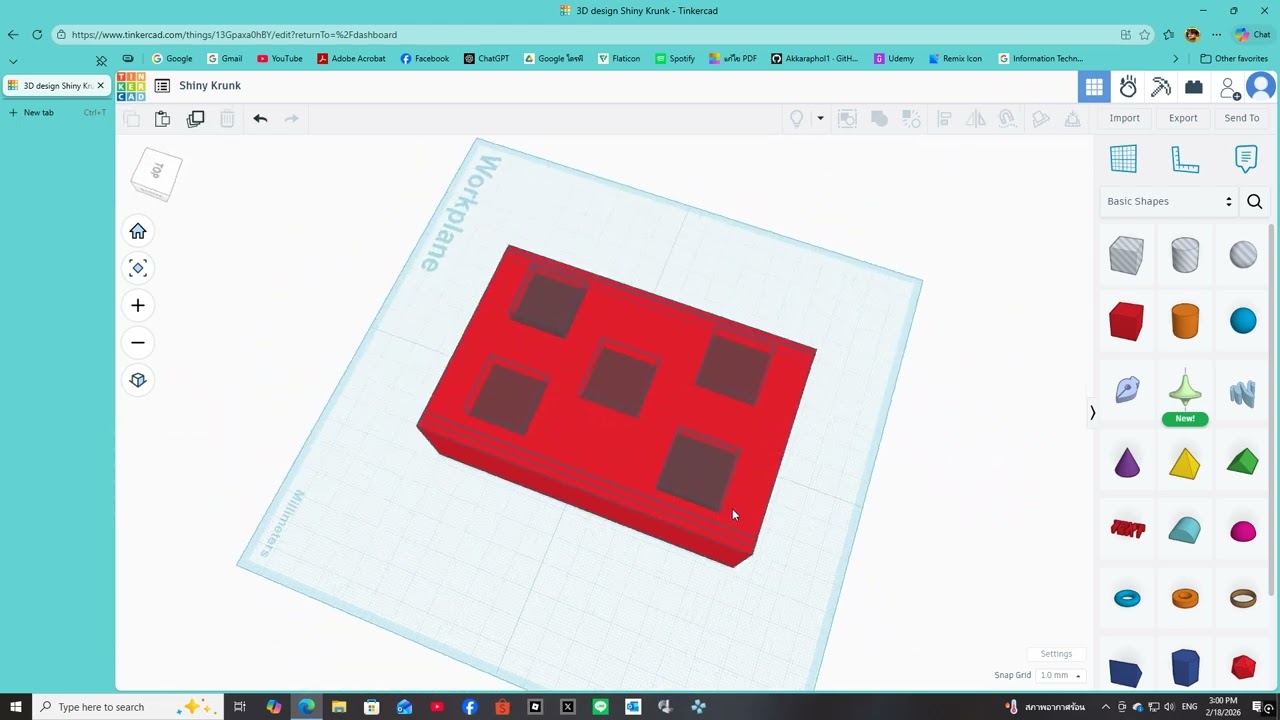This screenshot has width=1280, height=720.
Task: Toggle show all lightbulb icon
Action: pyautogui.click(x=797, y=119)
